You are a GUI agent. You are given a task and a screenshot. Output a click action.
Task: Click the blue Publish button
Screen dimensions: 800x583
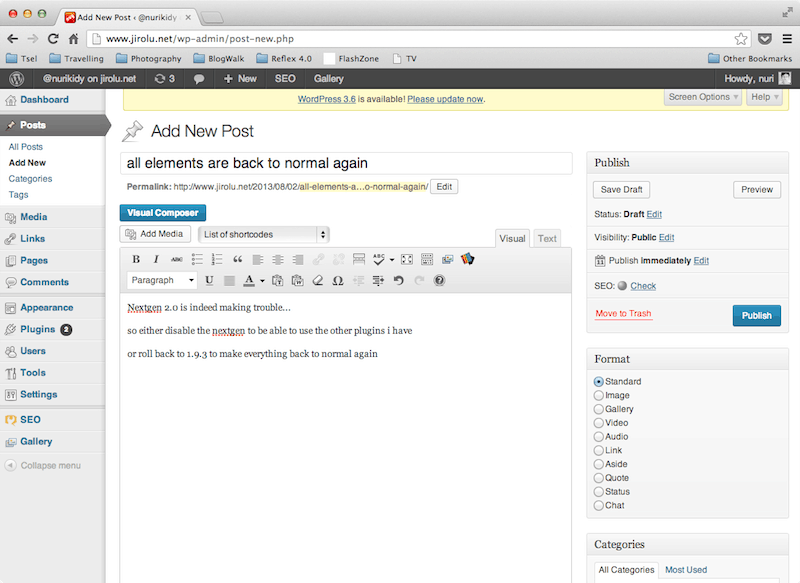pos(756,315)
